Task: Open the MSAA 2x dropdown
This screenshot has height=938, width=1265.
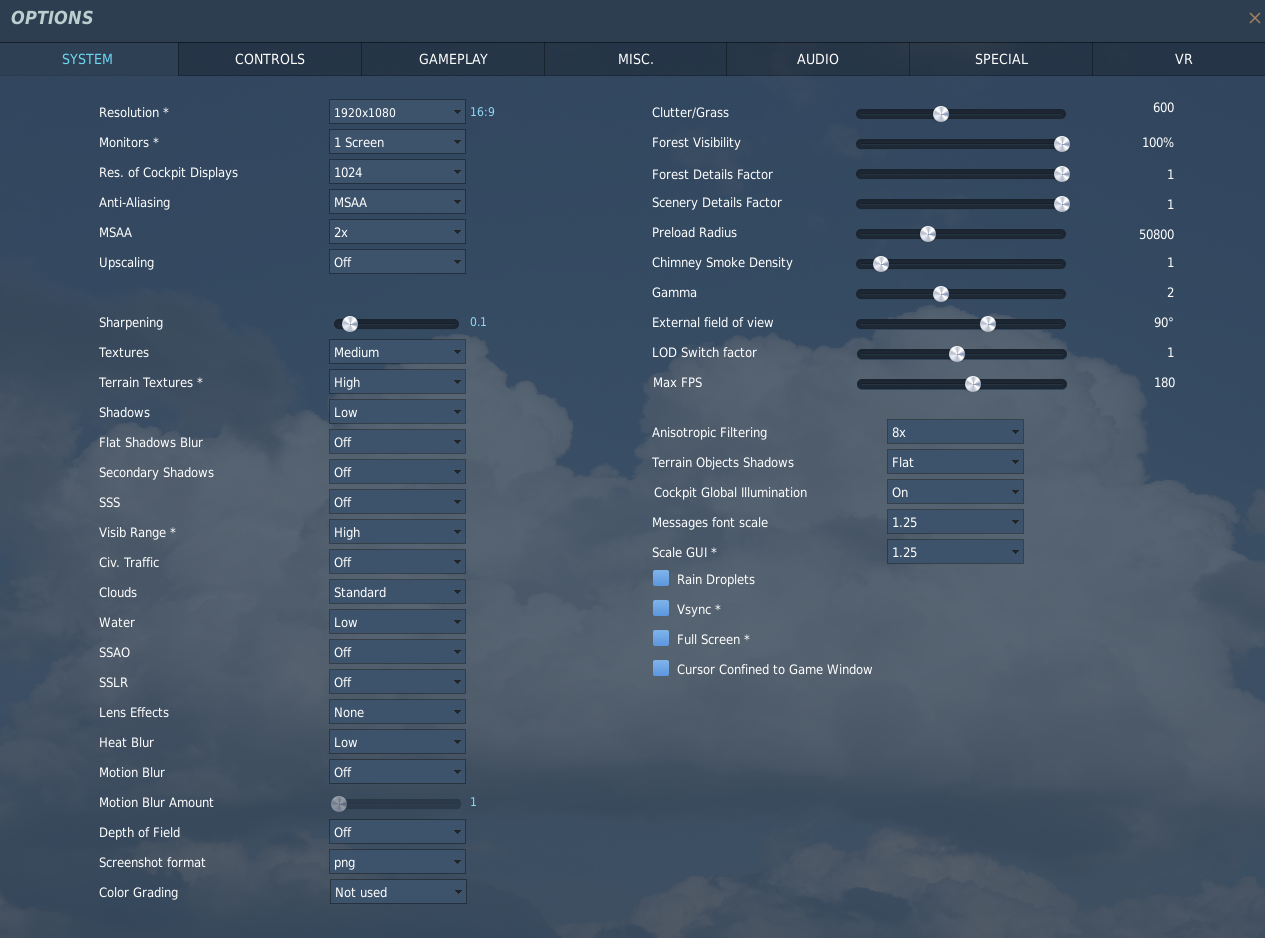Action: (397, 232)
